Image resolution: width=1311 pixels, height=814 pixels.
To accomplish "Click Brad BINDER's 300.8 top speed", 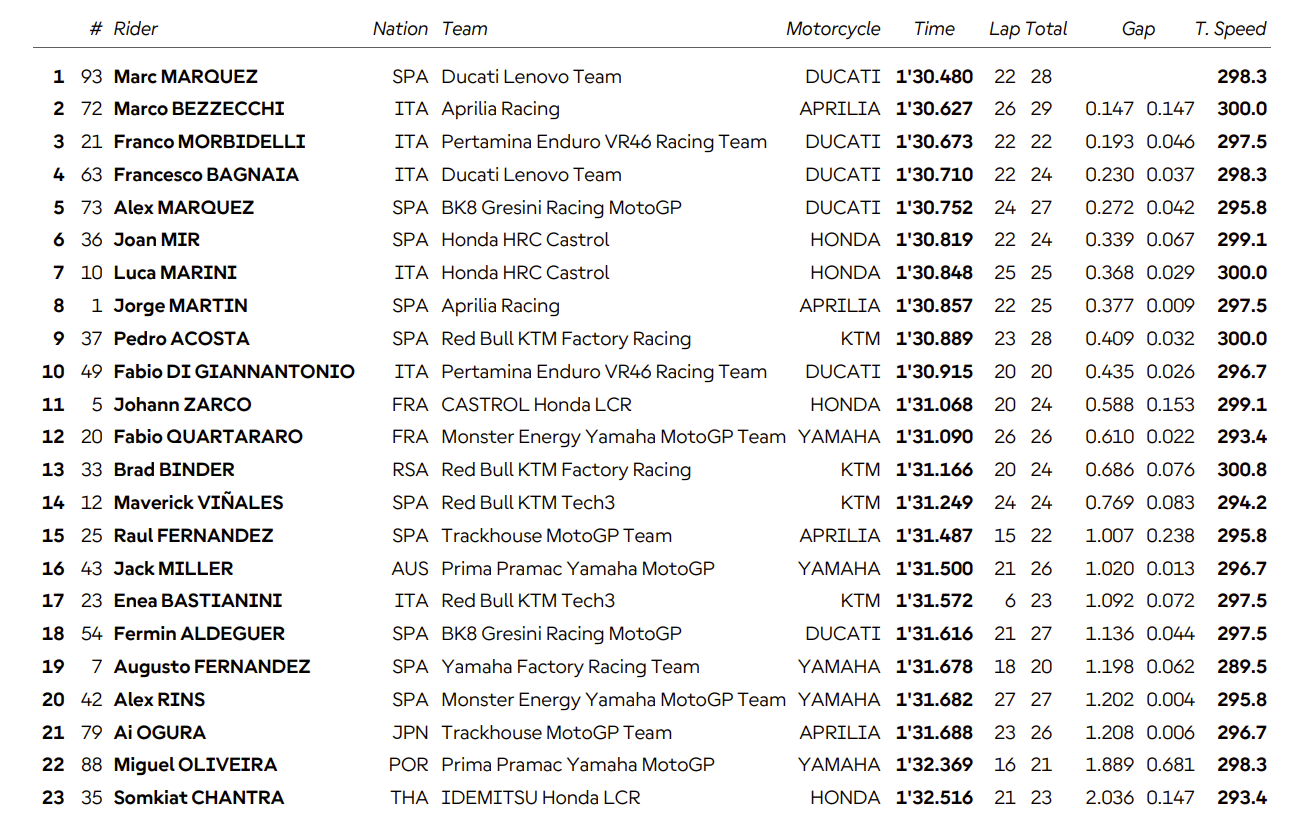I will [1242, 470].
